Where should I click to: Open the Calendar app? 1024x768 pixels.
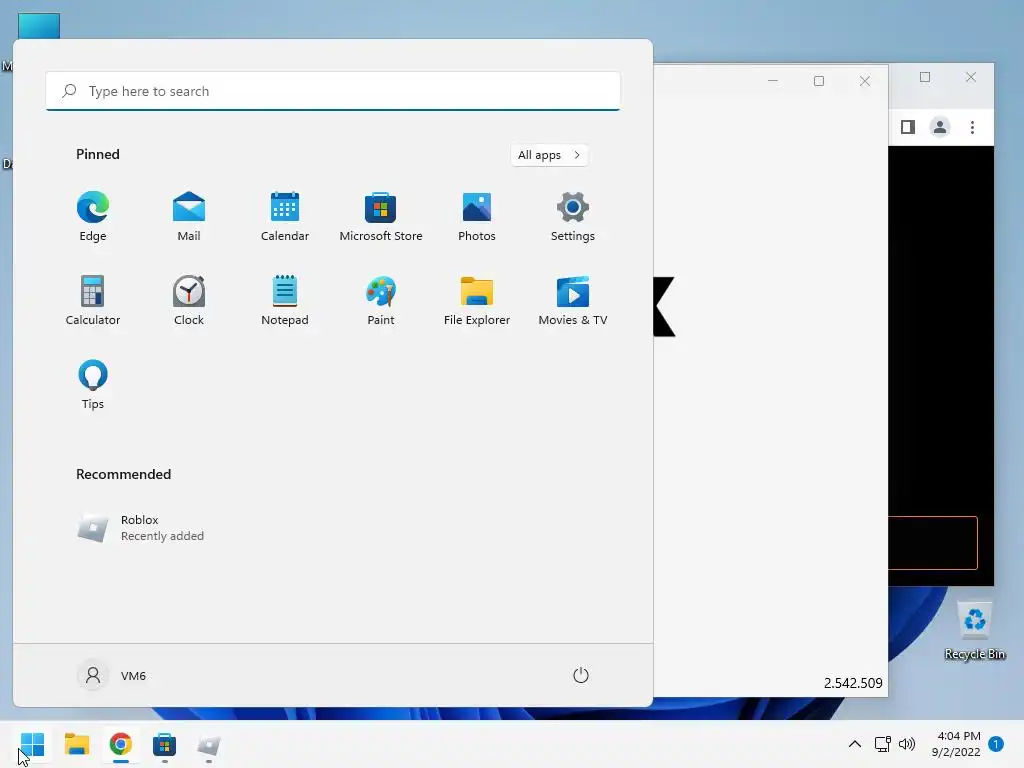pyautogui.click(x=285, y=217)
